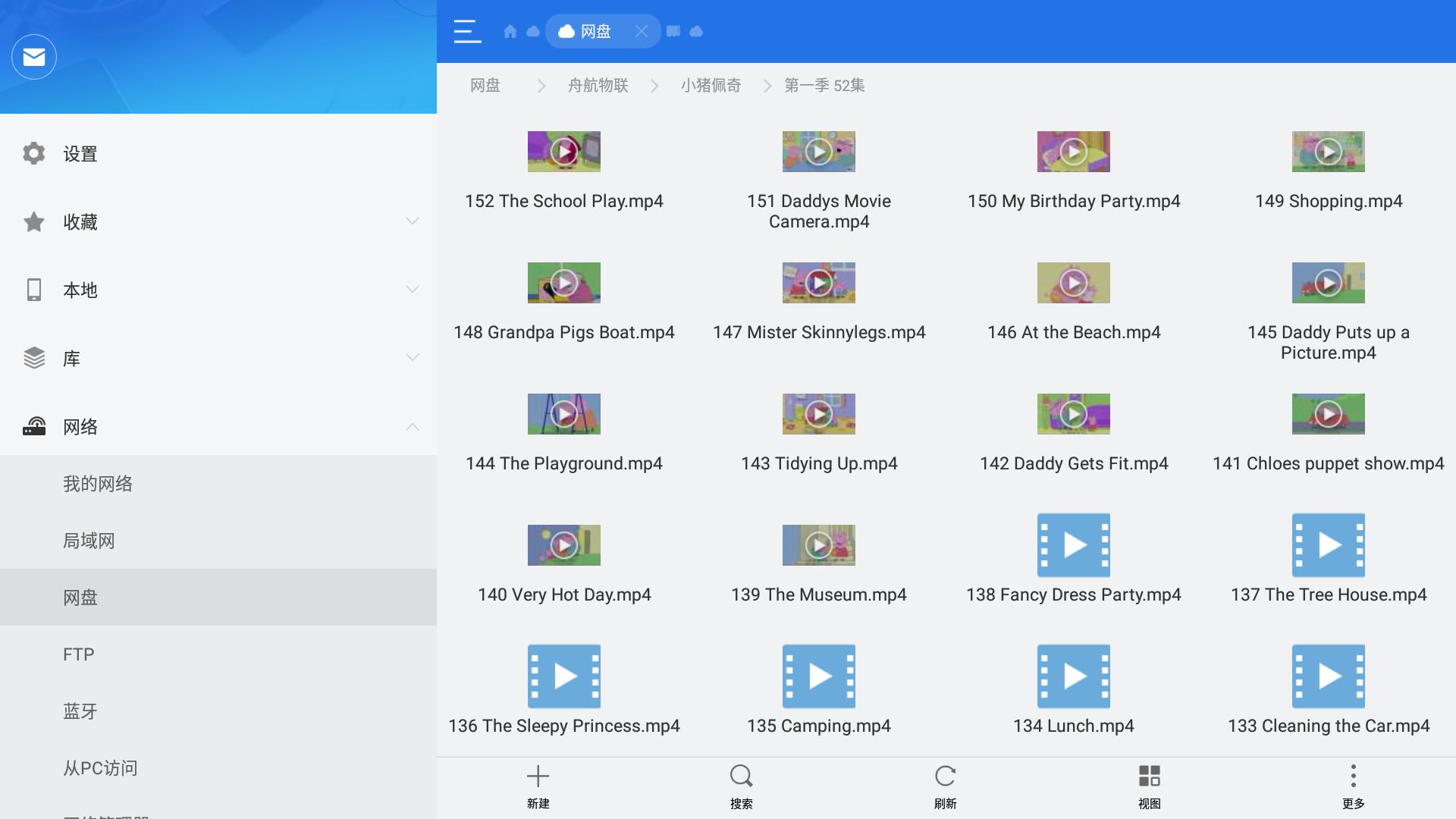1456x819 pixels.
Task: Open 设置 settings gear
Action: coord(34,153)
